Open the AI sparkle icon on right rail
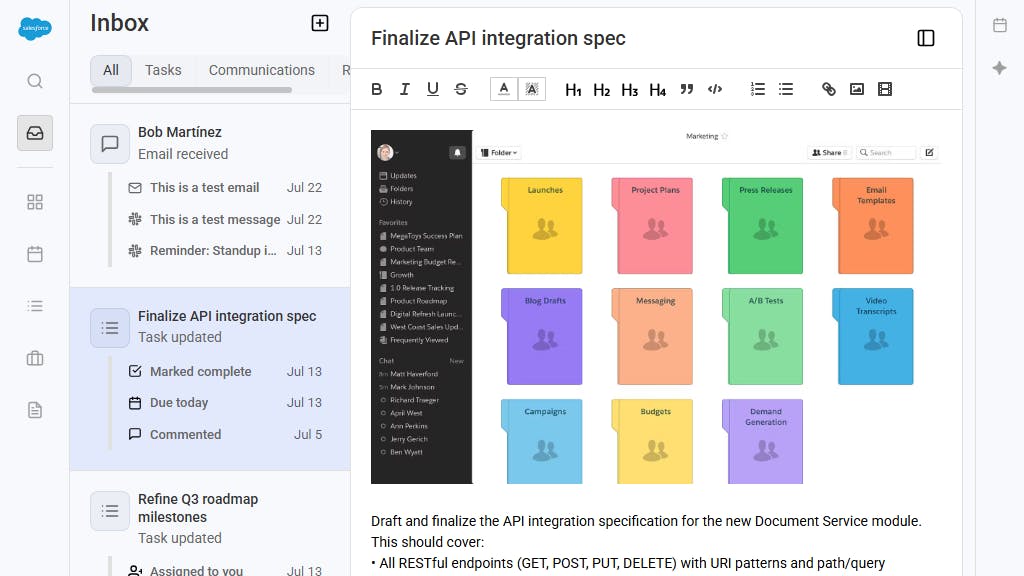This screenshot has width=1024, height=576. pyautogui.click(x=999, y=68)
